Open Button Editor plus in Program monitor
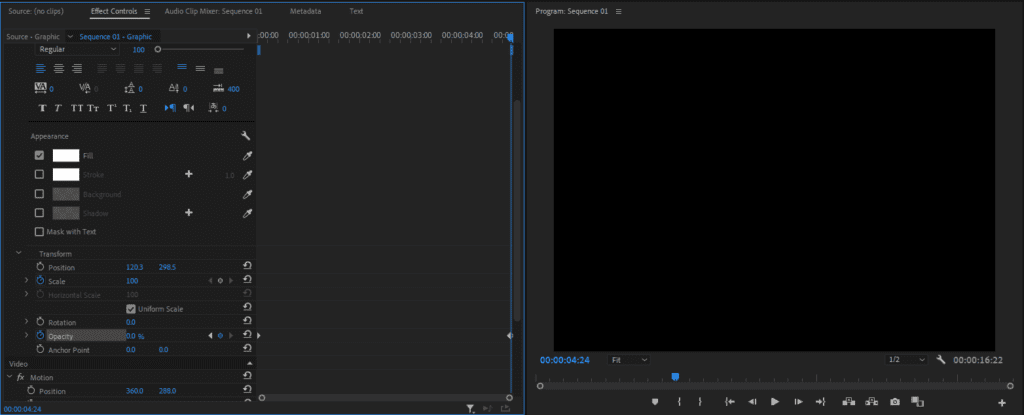The image size is (1024, 415). (1002, 403)
